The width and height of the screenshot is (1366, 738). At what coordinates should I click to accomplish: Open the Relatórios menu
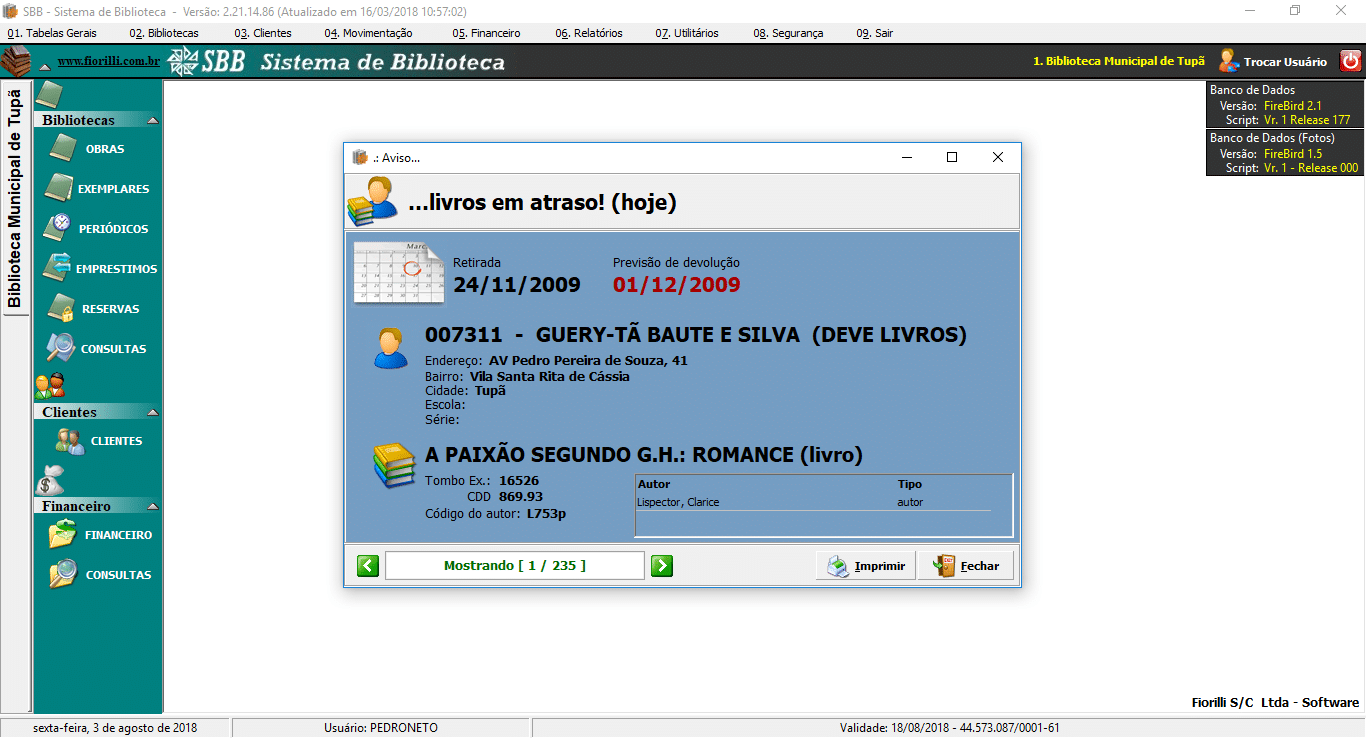[588, 33]
